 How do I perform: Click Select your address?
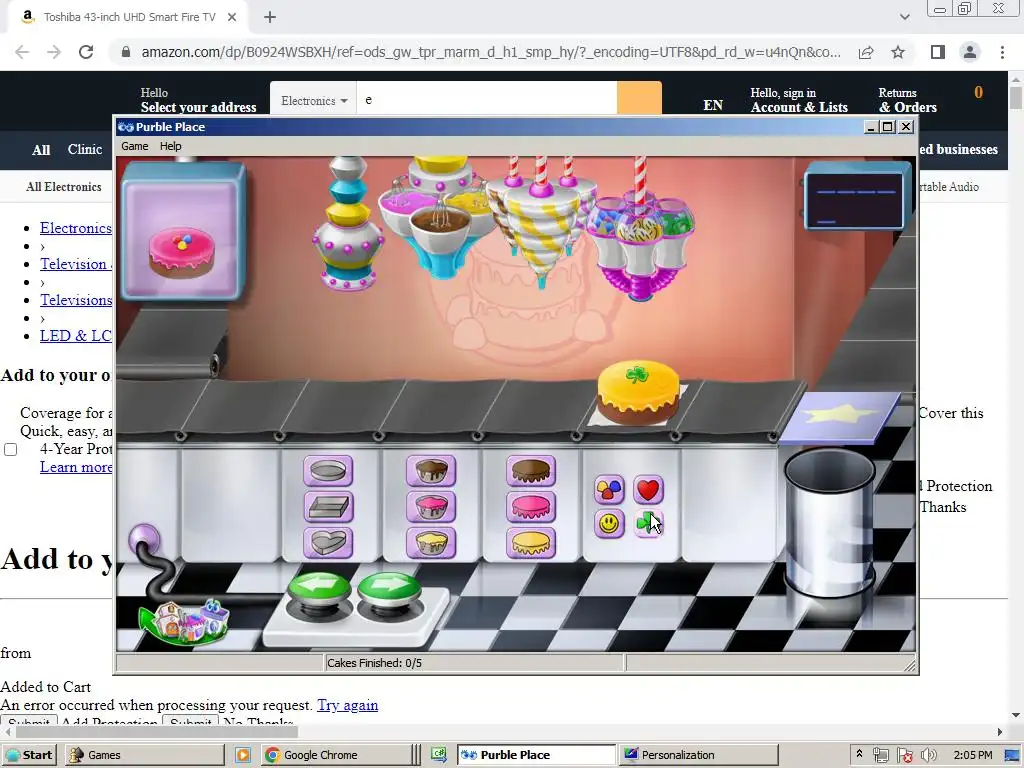pyautogui.click(x=199, y=107)
